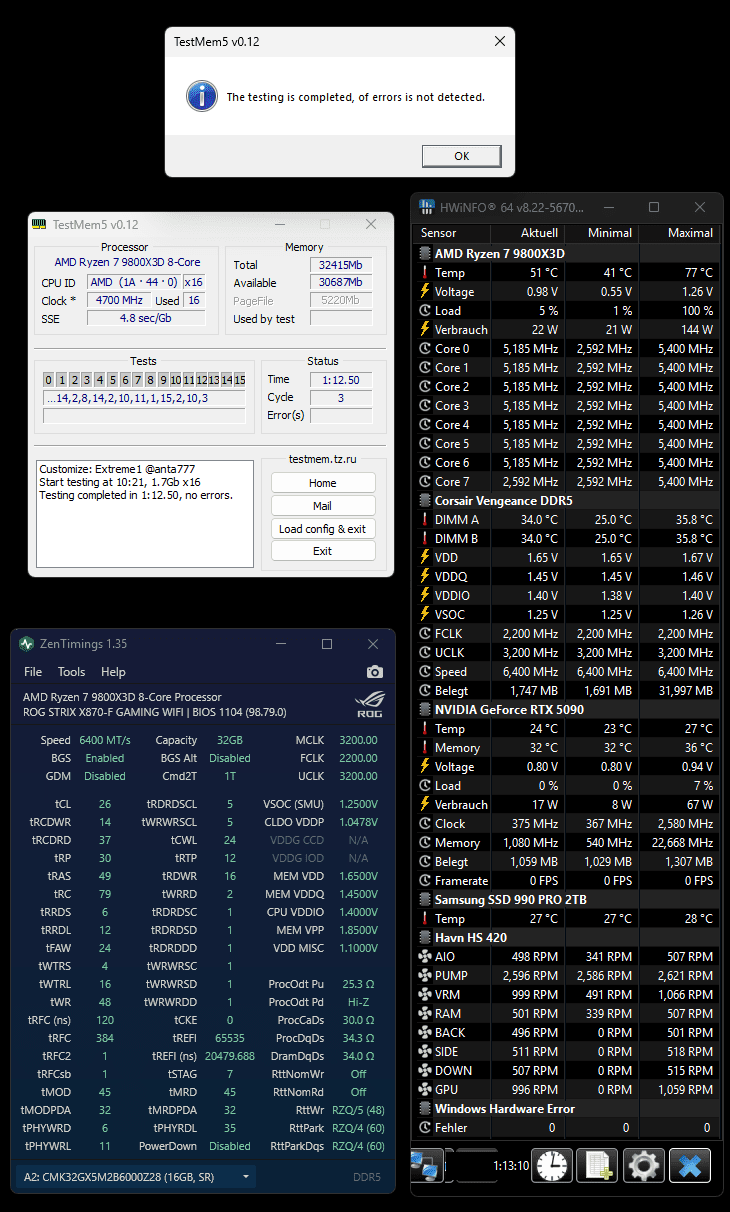The image size is (730, 1212).
Task: Close the completion dialog with its X
Action: (499, 42)
